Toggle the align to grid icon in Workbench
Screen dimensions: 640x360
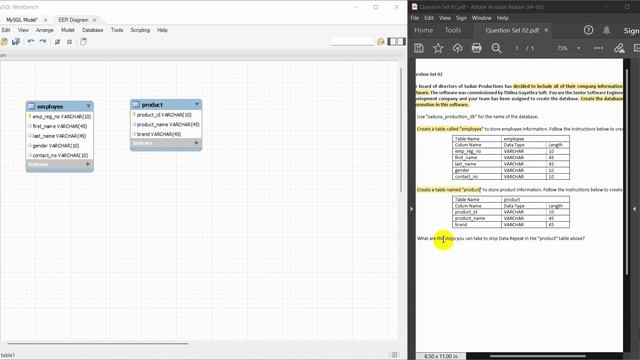pos(69,42)
